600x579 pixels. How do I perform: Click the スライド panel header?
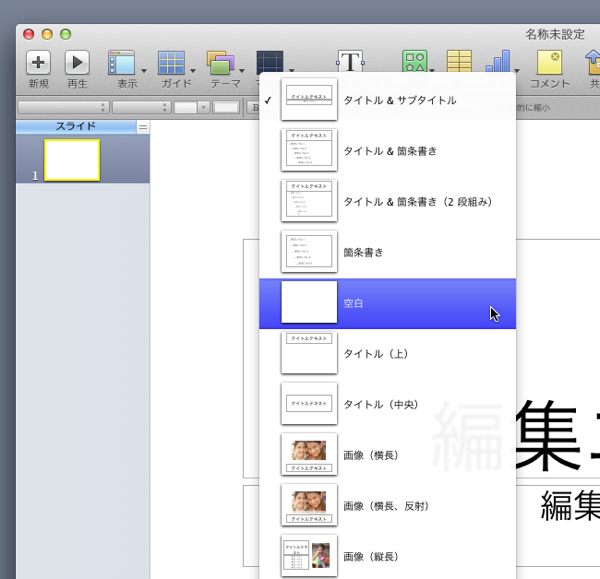tap(76, 126)
